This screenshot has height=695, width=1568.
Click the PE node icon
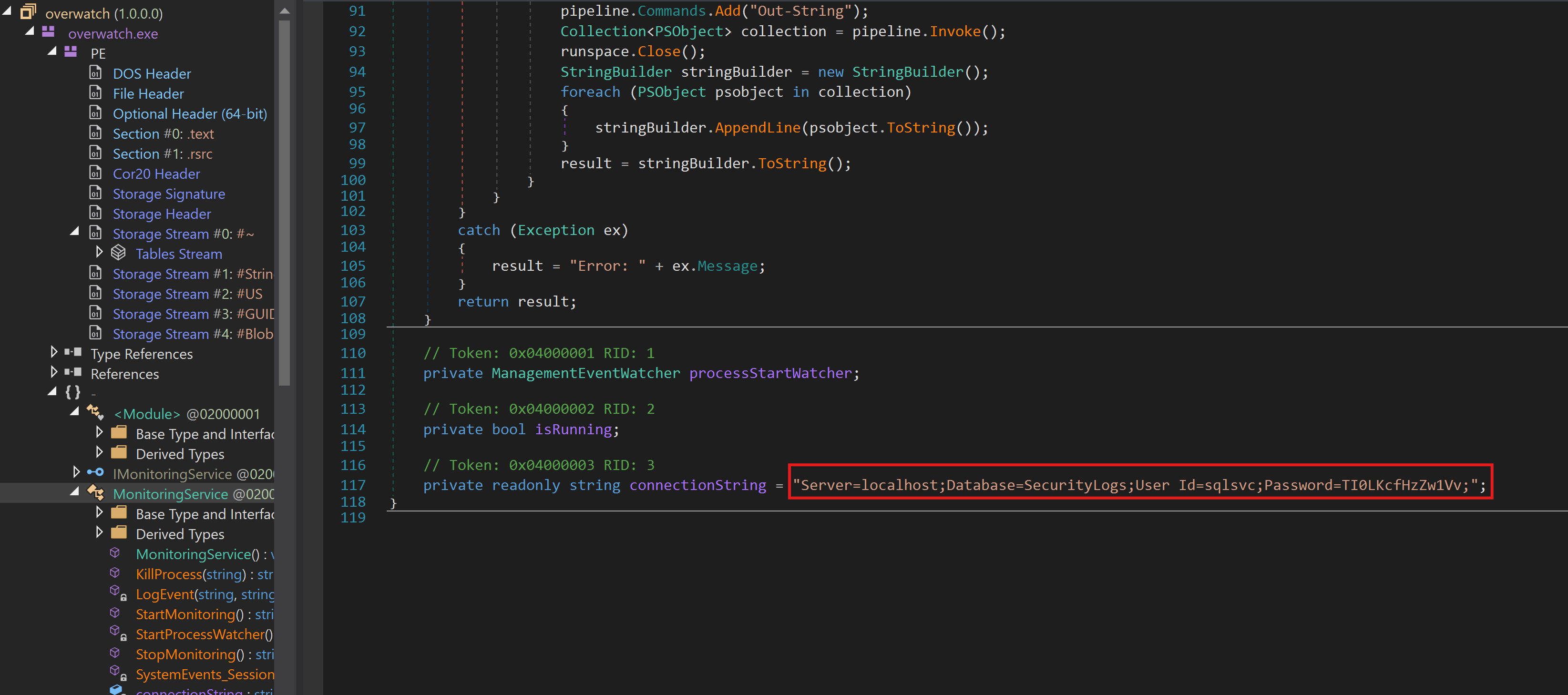pos(71,52)
